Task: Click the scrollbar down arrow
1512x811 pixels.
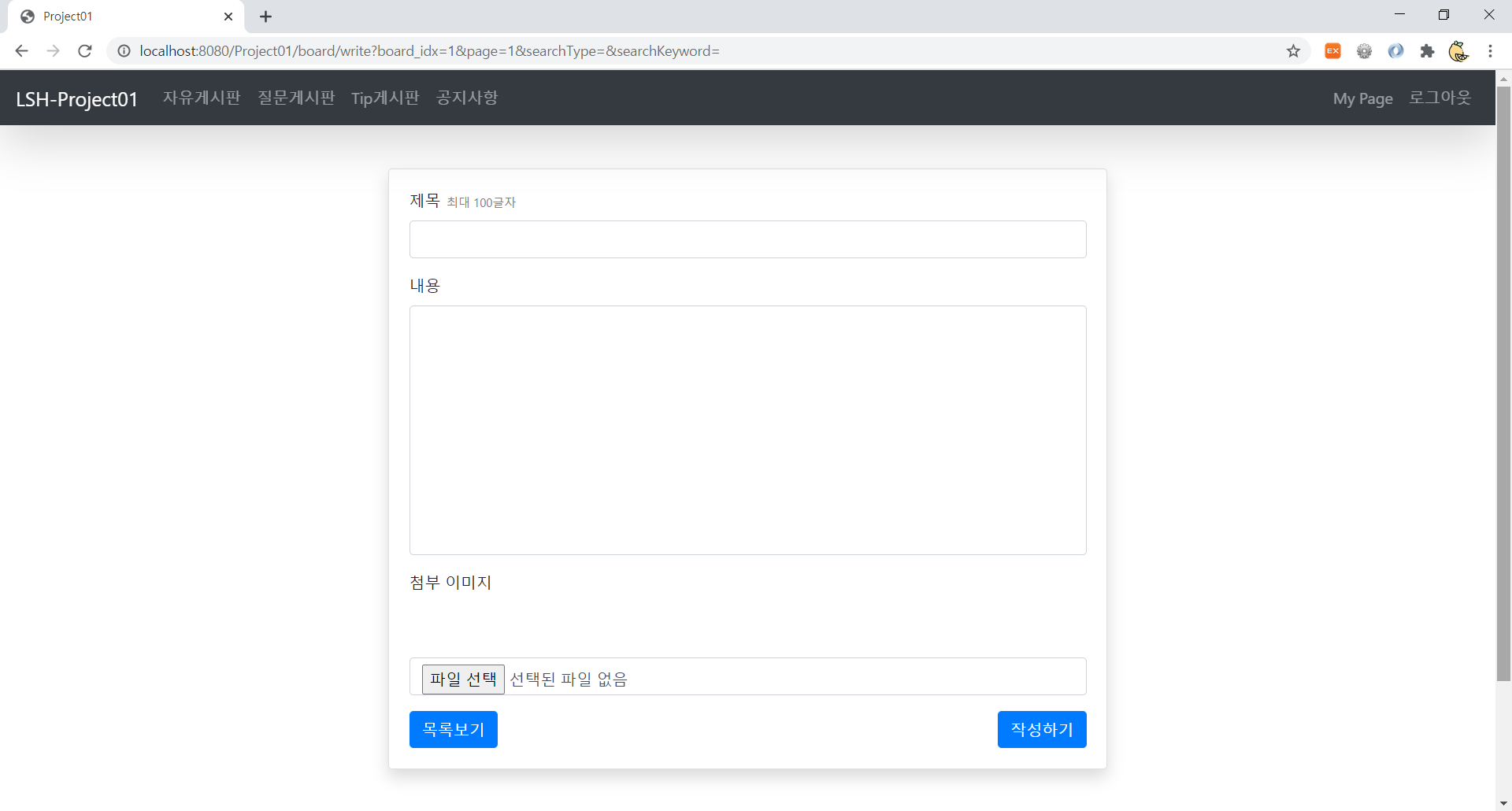Action: (1503, 803)
